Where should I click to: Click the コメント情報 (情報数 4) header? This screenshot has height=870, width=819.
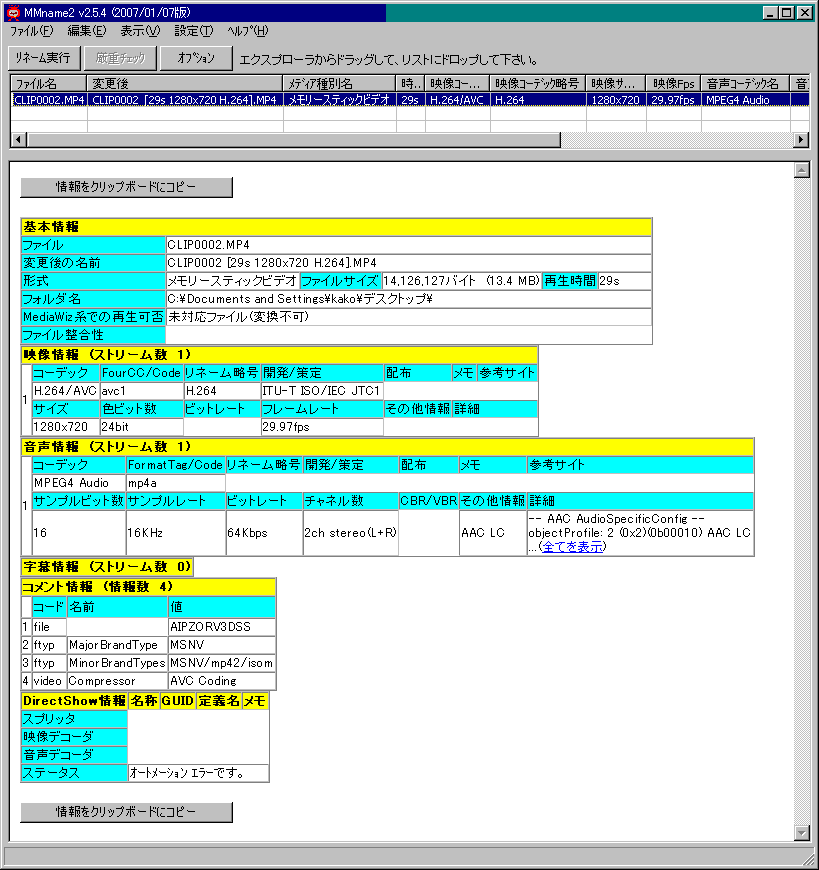pyautogui.click(x=148, y=586)
